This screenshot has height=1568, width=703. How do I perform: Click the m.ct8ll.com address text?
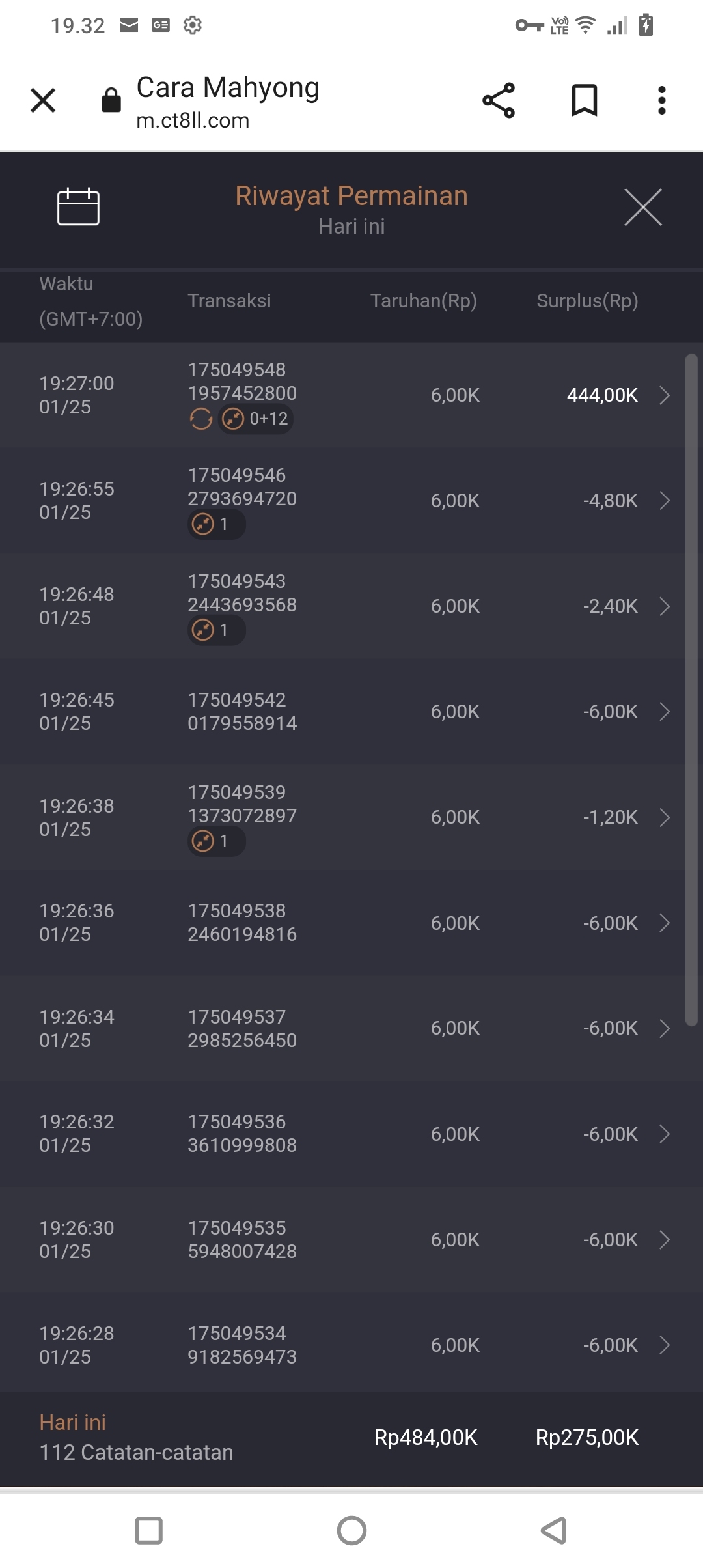(193, 120)
